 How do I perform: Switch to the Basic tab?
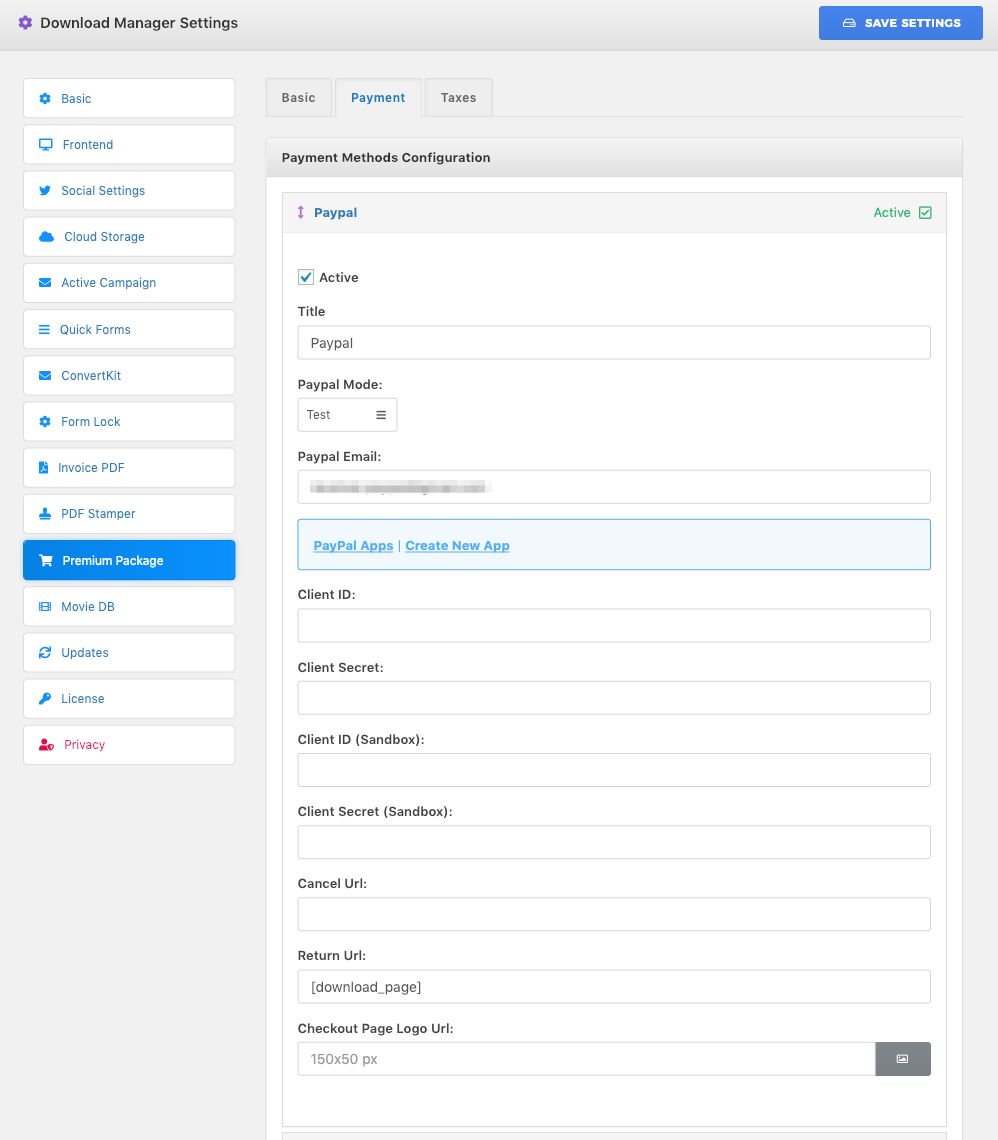click(299, 97)
